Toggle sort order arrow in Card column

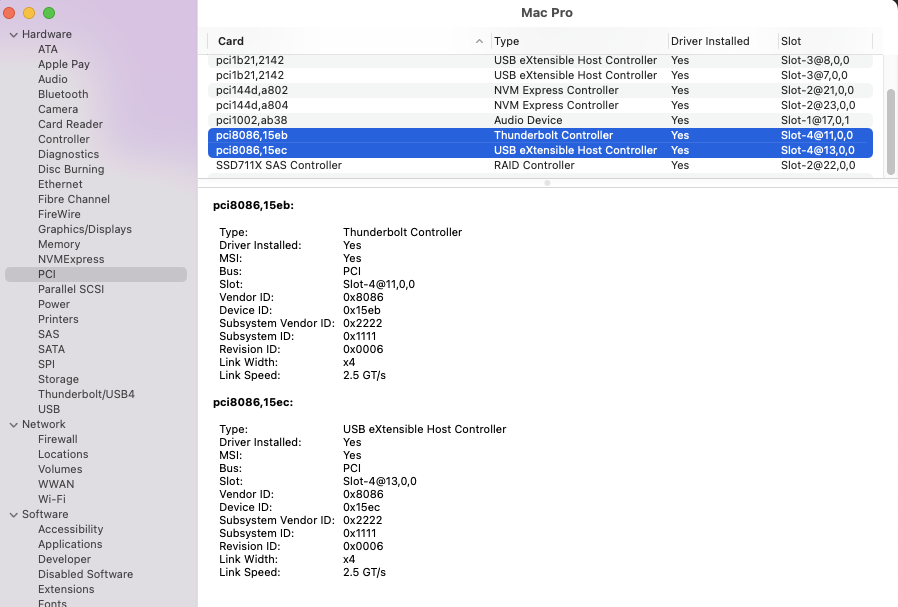pyautogui.click(x=479, y=41)
